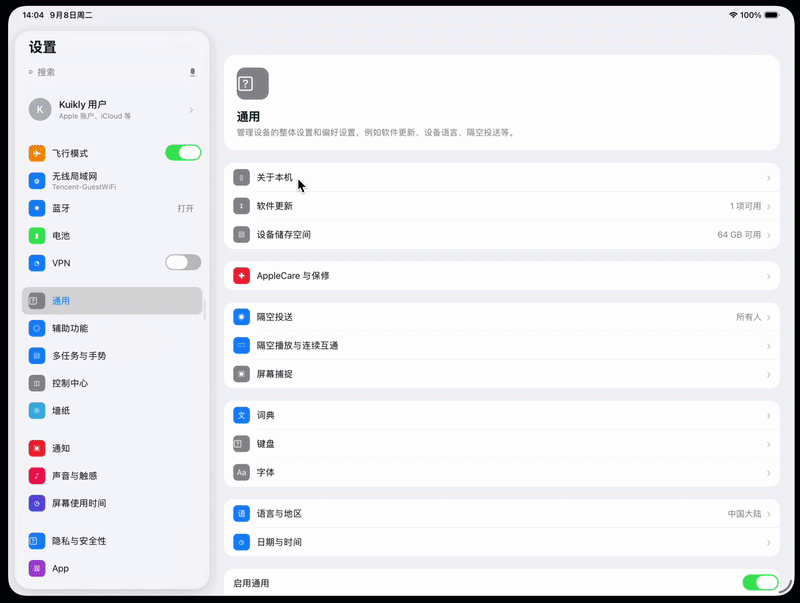Click the green 电池 battery icon
Image resolution: width=800 pixels, height=603 pixels.
pyautogui.click(x=37, y=236)
